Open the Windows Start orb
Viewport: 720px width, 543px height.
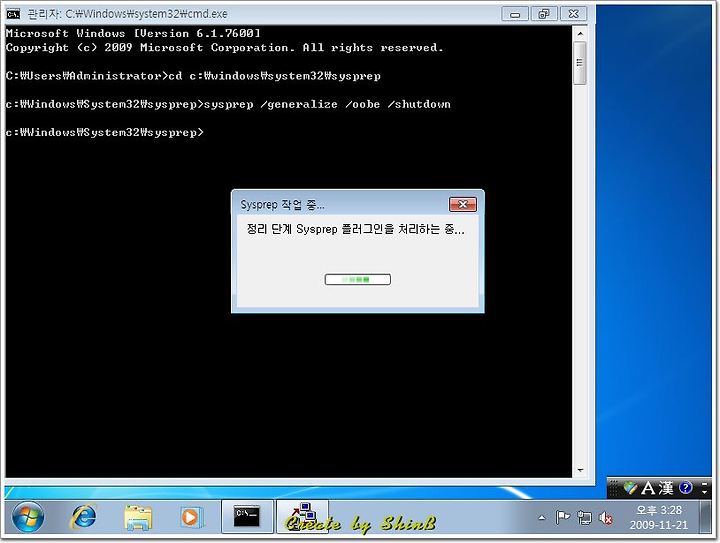tap(28, 517)
